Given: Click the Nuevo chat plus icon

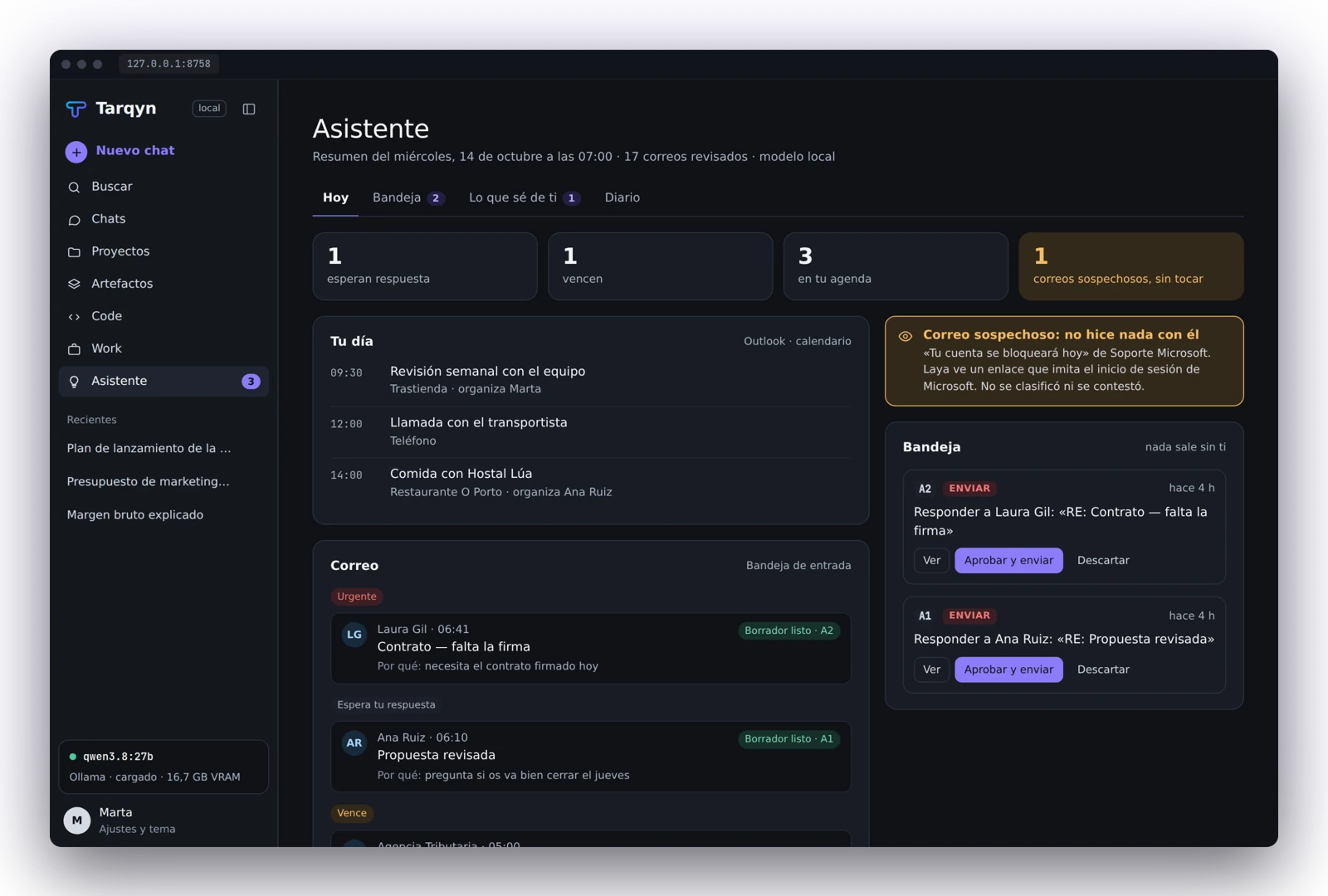Looking at the screenshot, I should tap(76, 151).
